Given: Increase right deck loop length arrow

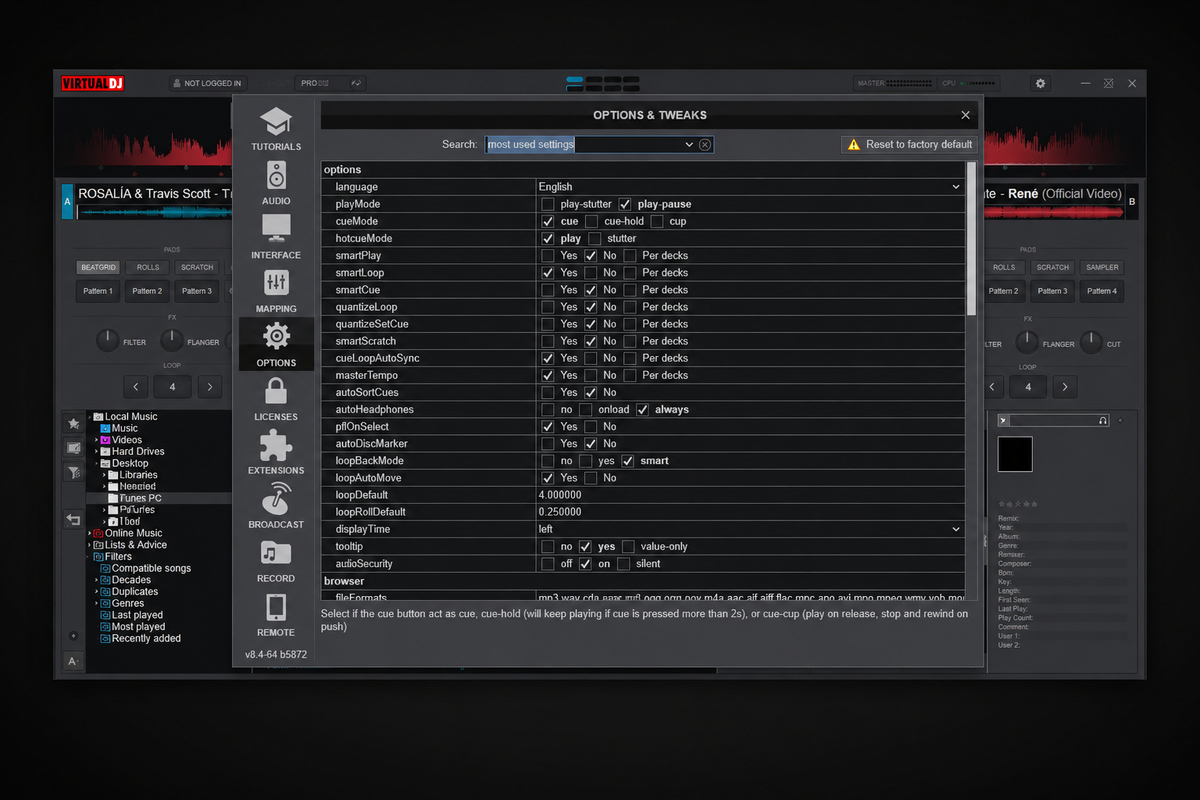Looking at the screenshot, I should click(x=1065, y=387).
